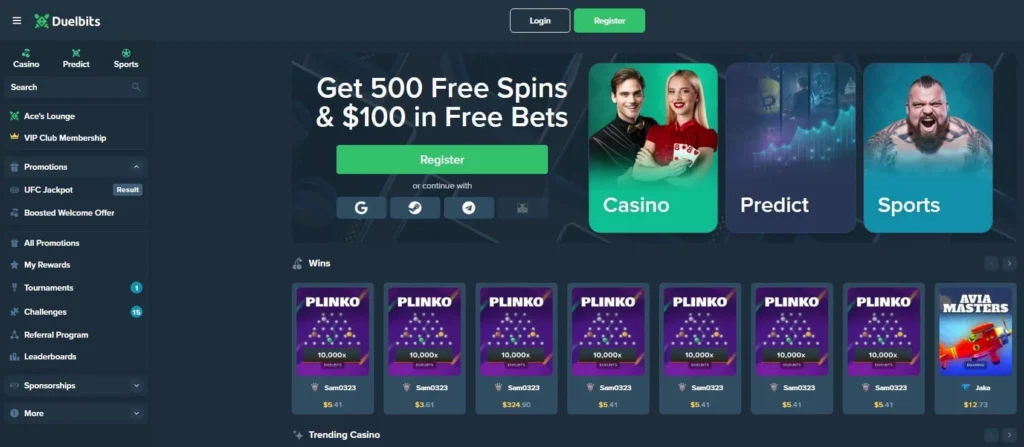The width and height of the screenshot is (1024, 447).
Task: Click the search magnifier icon
Action: (136, 87)
